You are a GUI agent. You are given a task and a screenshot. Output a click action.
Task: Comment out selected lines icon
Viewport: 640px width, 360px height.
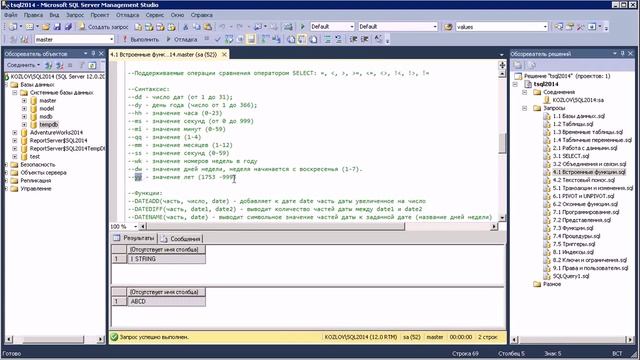click(x=327, y=39)
